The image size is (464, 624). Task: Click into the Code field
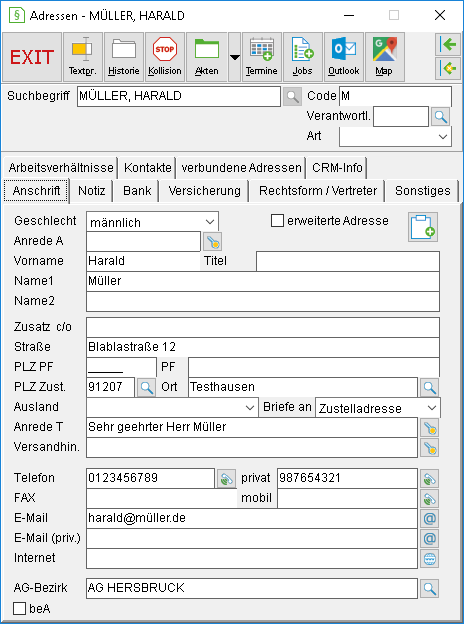[395, 96]
